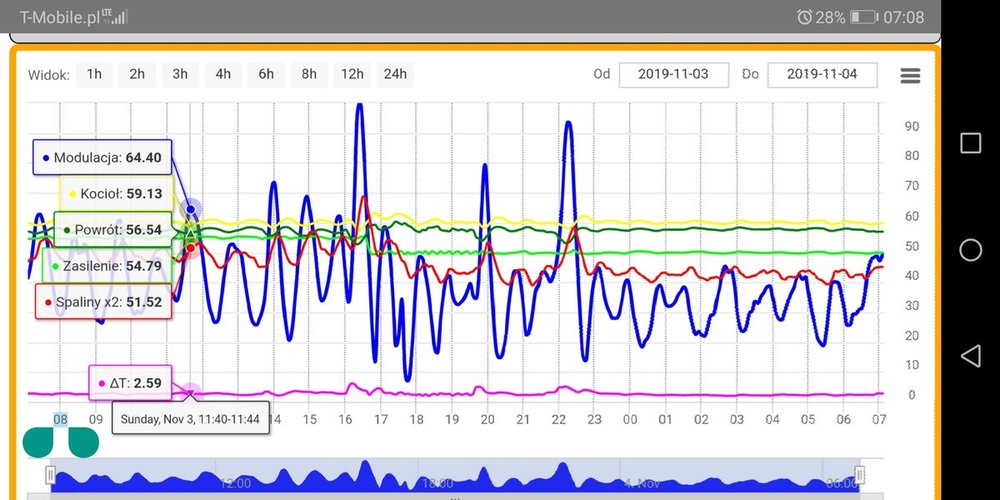Select the 12h view range
Screen dimensions: 1000x500
pos(351,74)
